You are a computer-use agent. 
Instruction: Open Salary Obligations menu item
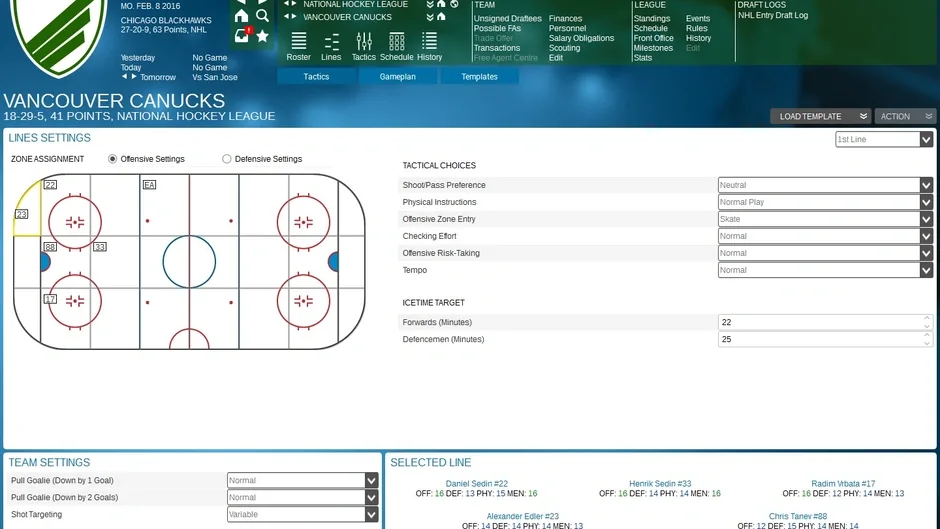581,38
